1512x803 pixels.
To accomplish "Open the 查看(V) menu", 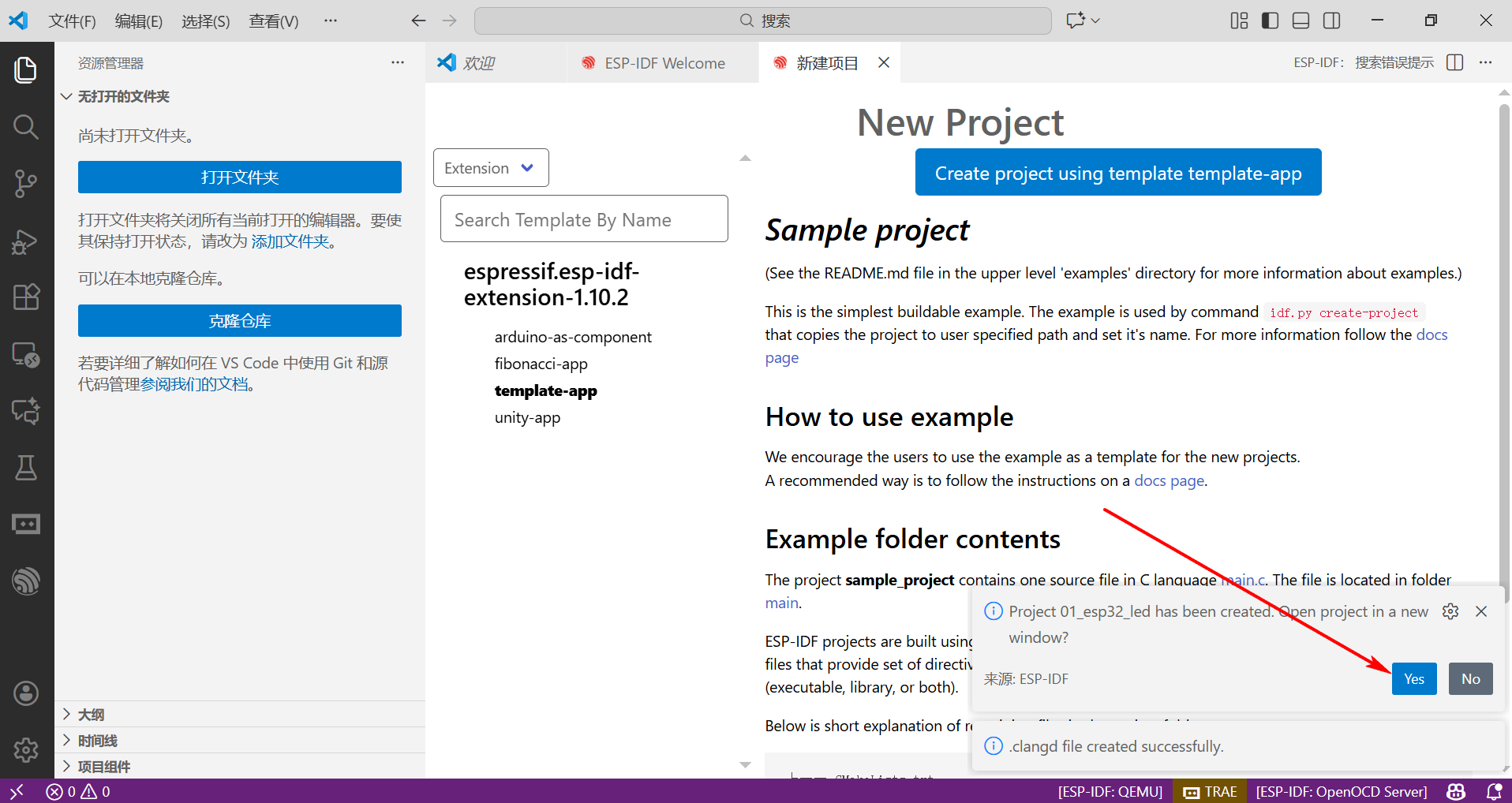I will (274, 21).
